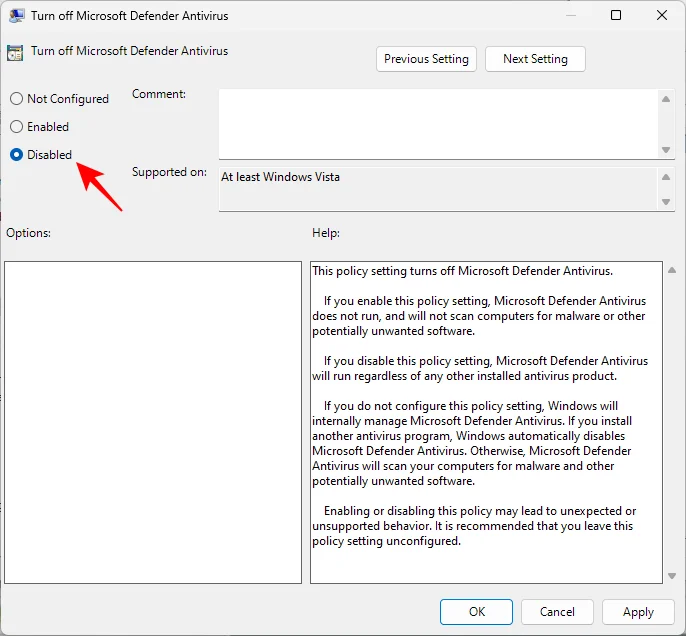Click Help panel scroll down arrow

point(672,576)
